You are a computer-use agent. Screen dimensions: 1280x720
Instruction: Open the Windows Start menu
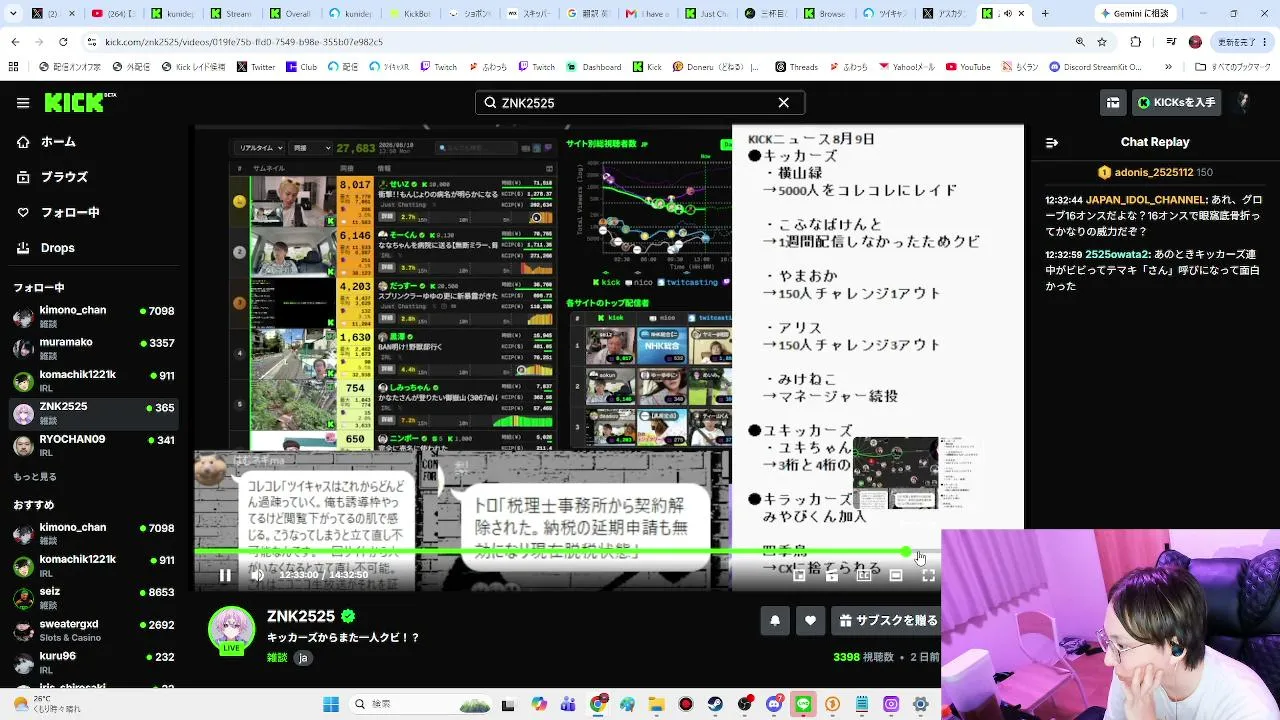331,704
